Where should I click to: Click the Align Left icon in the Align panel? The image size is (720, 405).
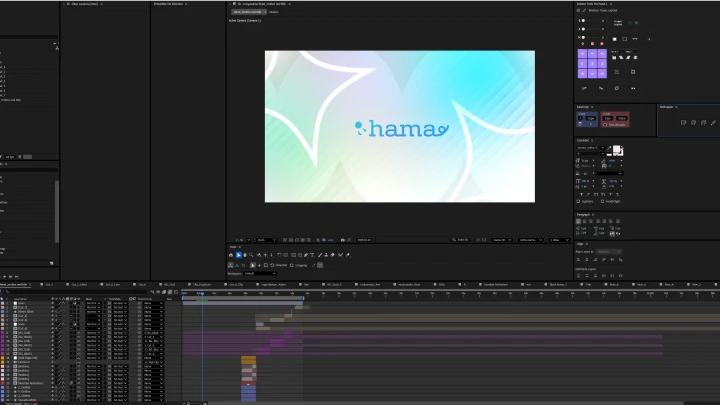point(578,259)
